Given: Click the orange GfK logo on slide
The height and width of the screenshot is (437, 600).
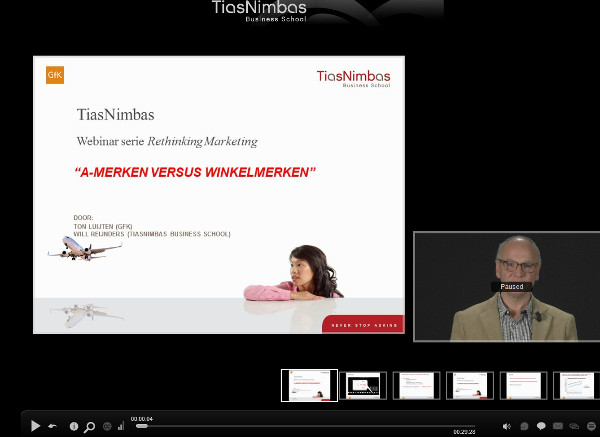Looking at the screenshot, I should [55, 75].
